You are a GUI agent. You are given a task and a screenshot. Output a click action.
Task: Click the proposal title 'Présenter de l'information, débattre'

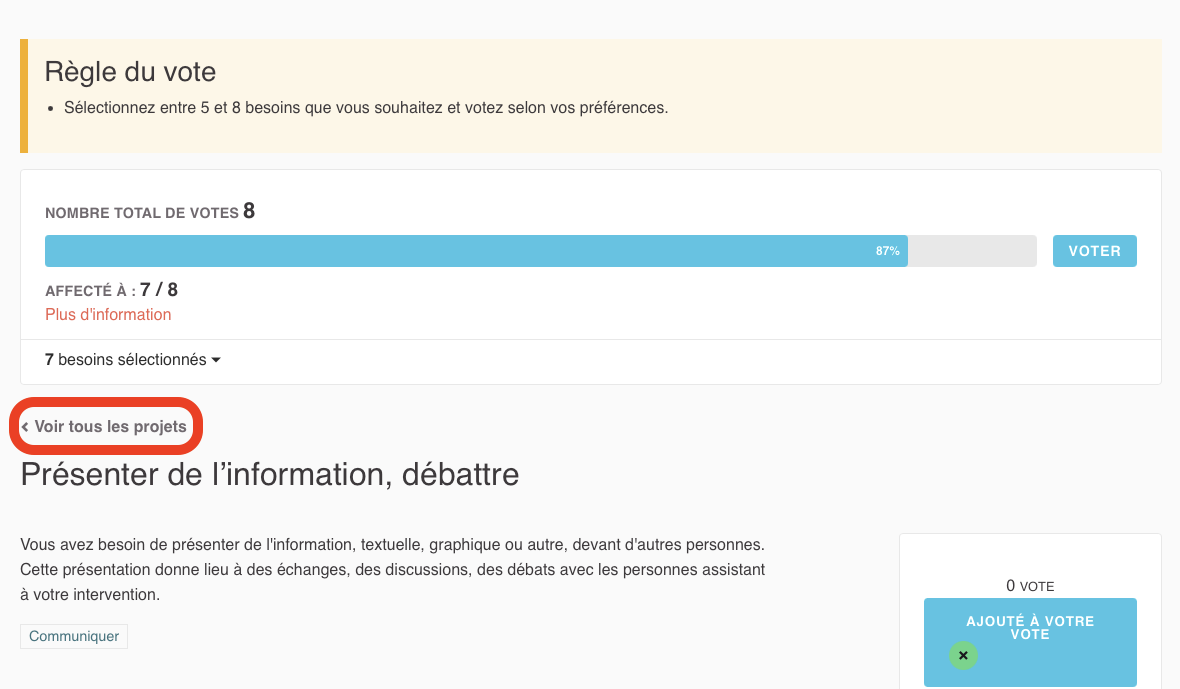(269, 474)
